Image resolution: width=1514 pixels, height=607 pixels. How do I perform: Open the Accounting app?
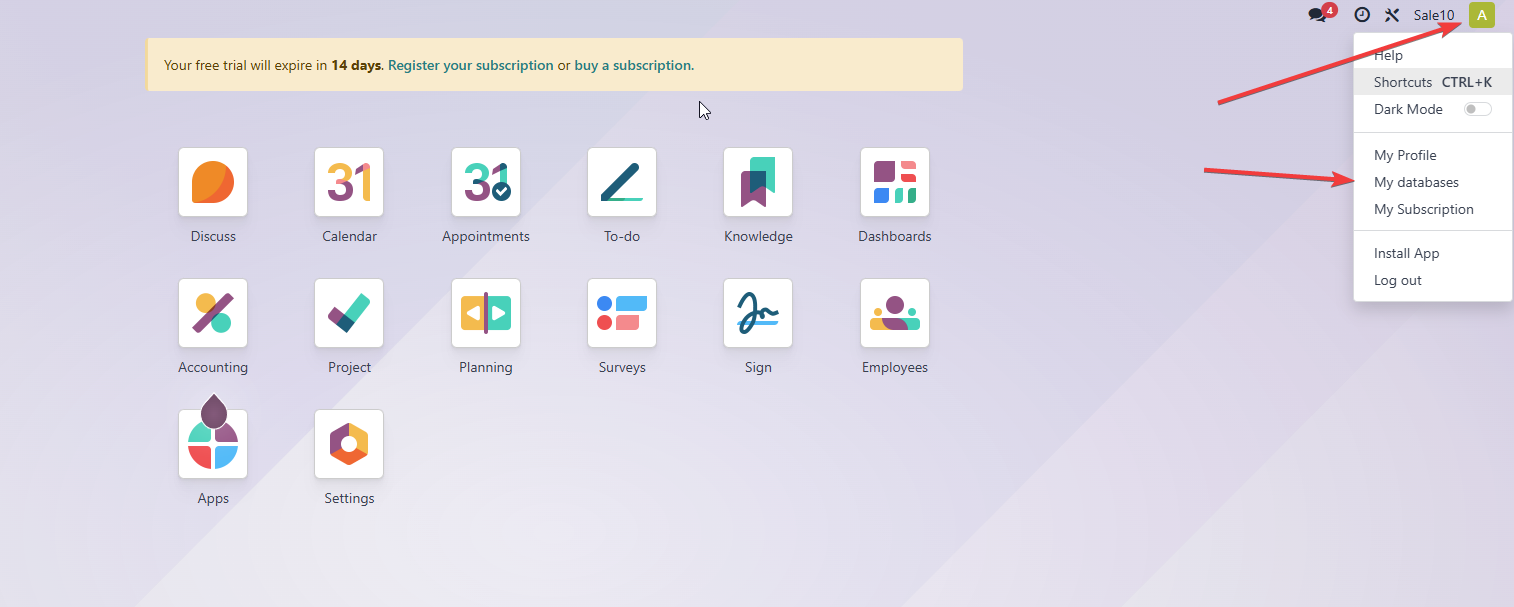tap(213, 313)
